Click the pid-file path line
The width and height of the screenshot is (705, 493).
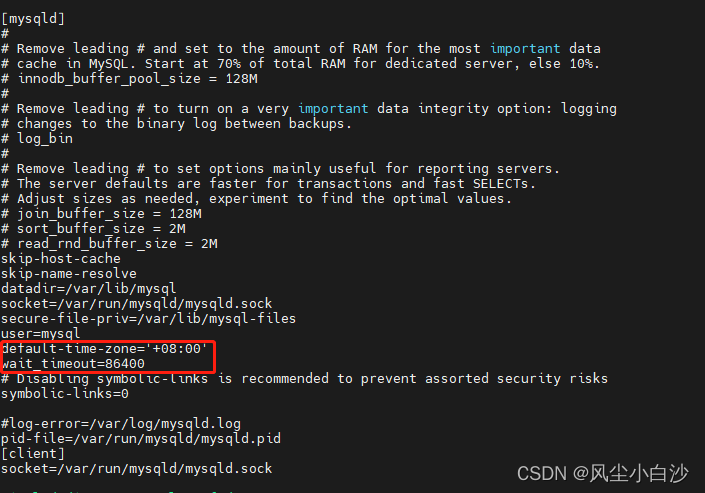tap(141, 439)
